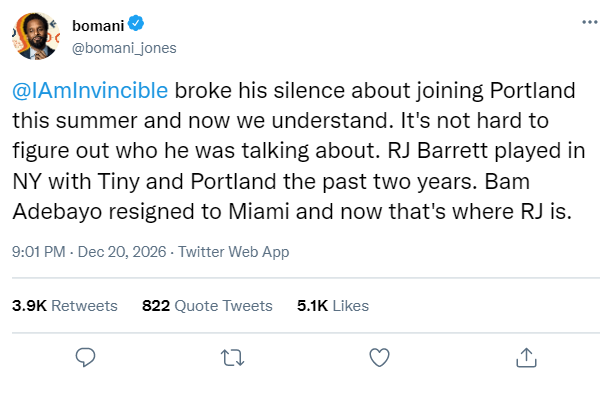Click the Dec 20, 2026 date
The width and height of the screenshot is (612, 394).
tap(122, 252)
